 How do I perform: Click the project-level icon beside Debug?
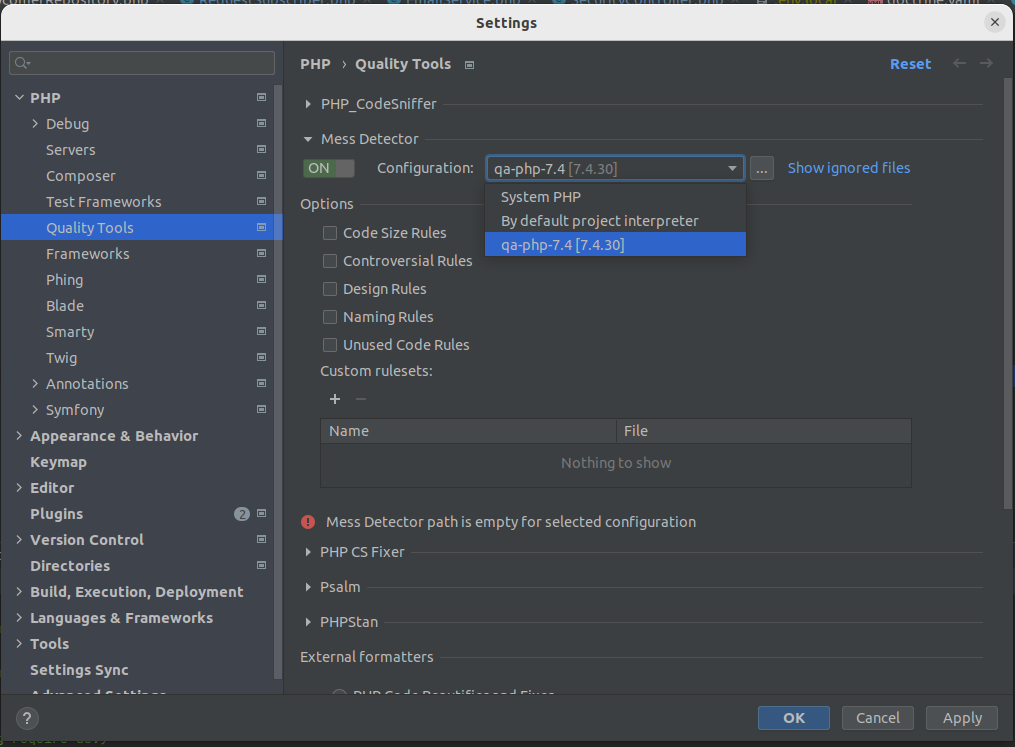pyautogui.click(x=262, y=123)
